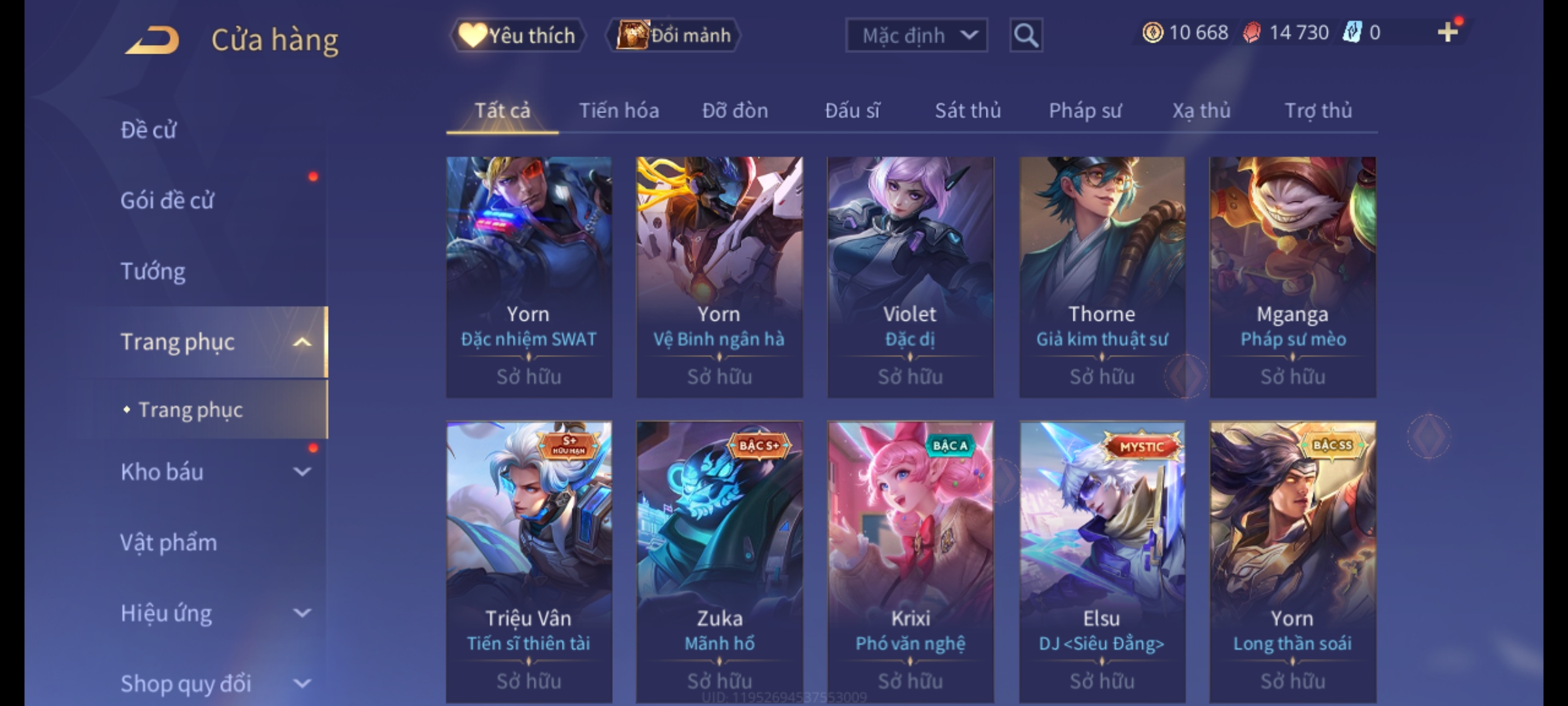Image resolution: width=1568 pixels, height=706 pixels.
Task: Select Elsu DJ Siêu Đẳng skin card
Action: click(1102, 562)
